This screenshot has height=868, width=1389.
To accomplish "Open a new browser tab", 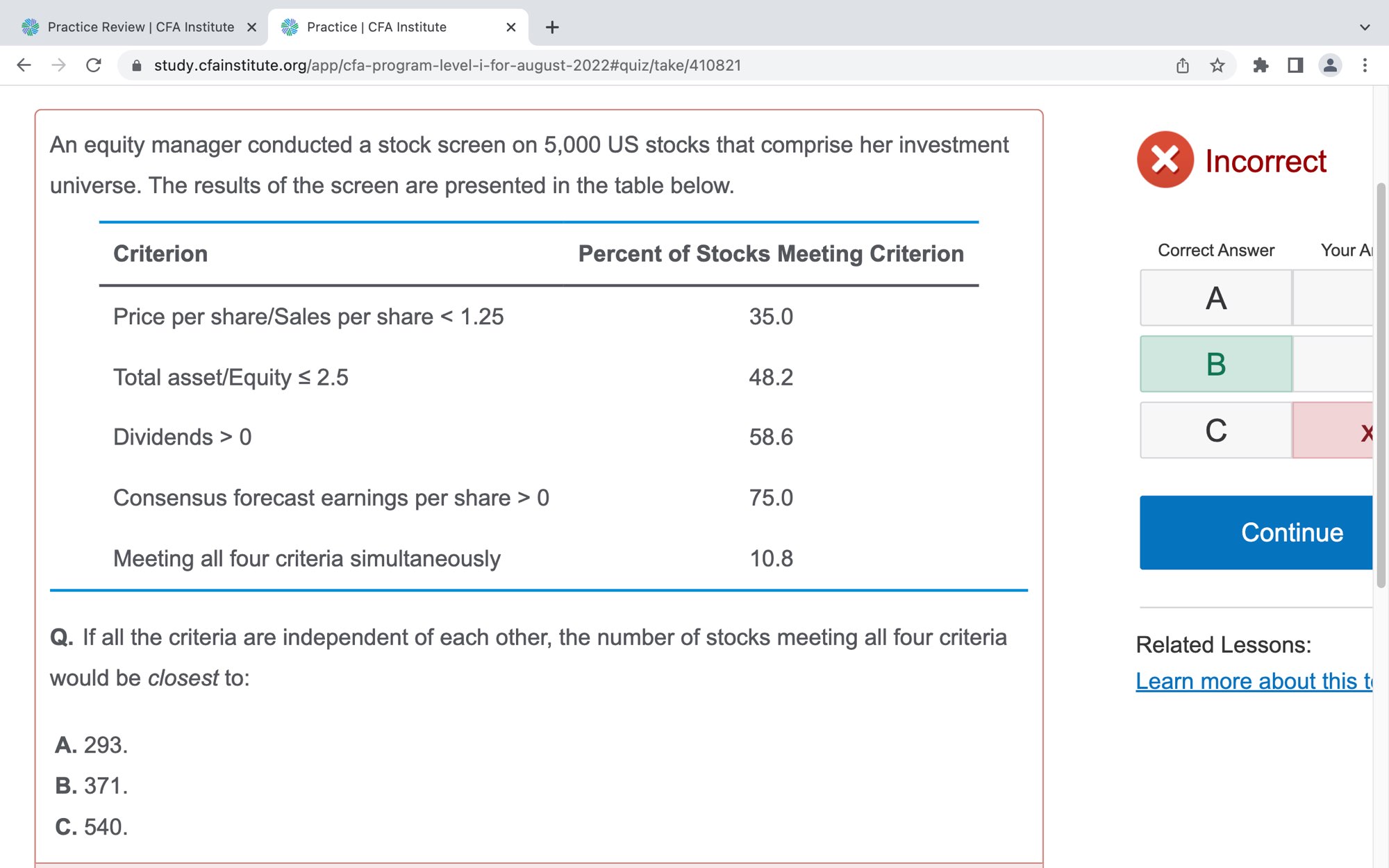I will tap(552, 27).
